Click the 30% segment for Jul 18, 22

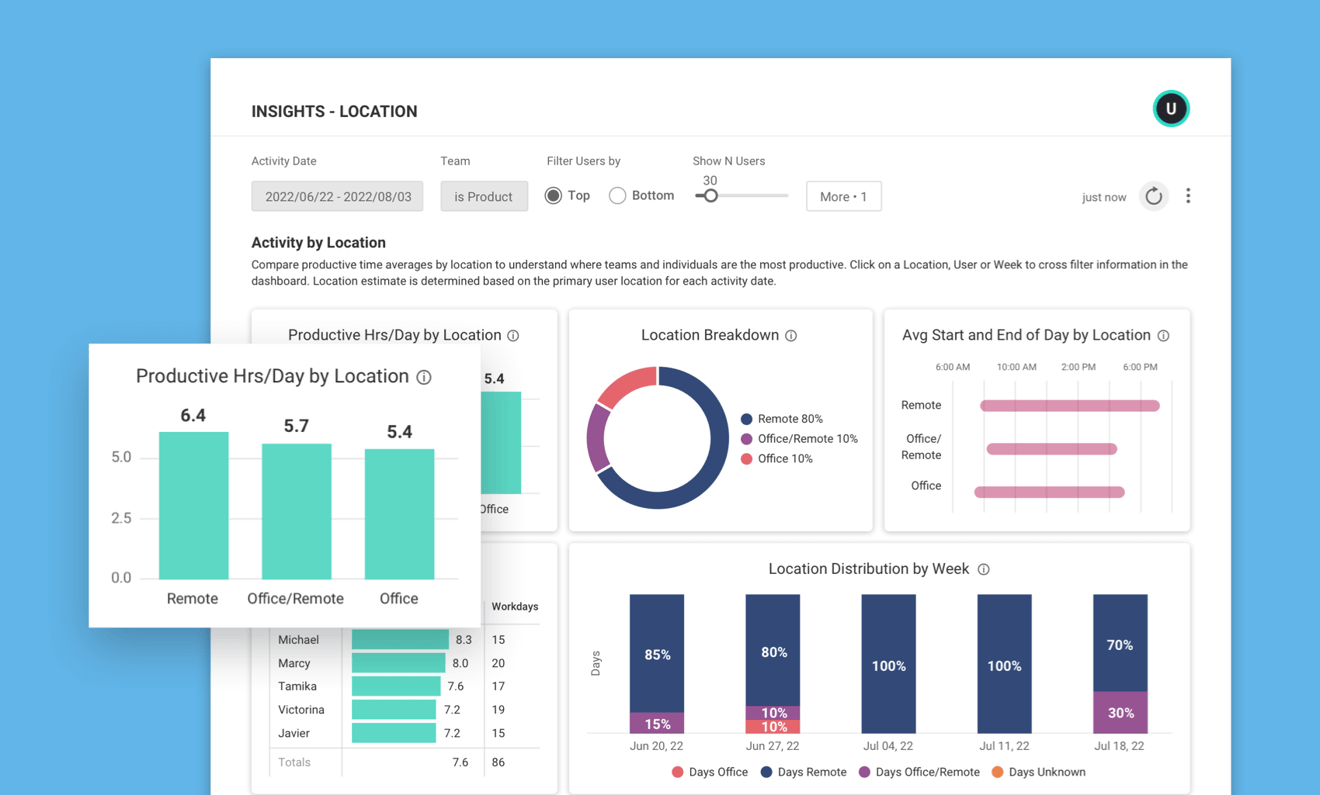[1120, 713]
